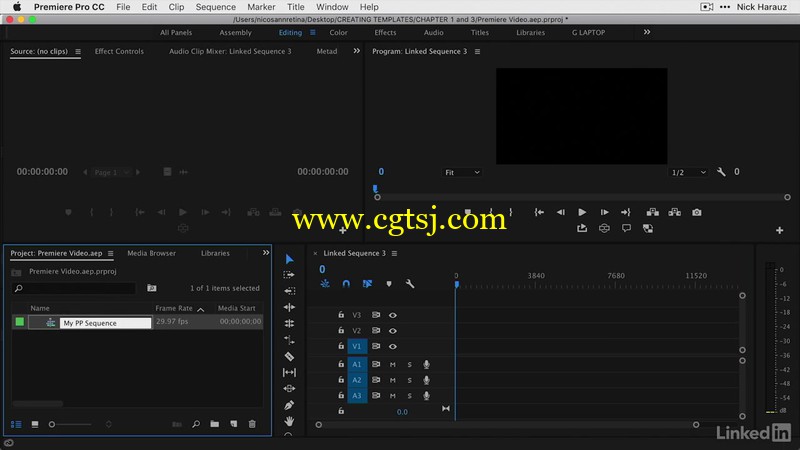Screen dimensions: 800x450
Task: Expand Project panel group overflow chevrons
Action: (x=266, y=253)
